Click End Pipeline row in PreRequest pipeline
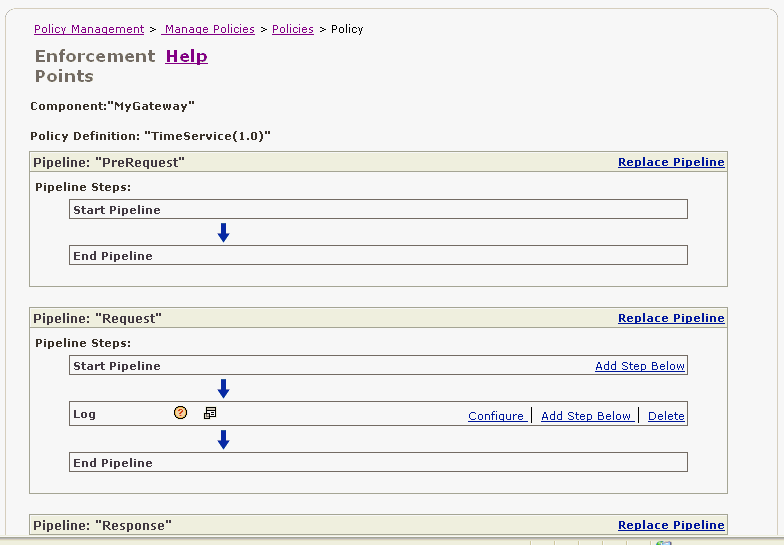Screen dimensions: 784x545 point(378,255)
